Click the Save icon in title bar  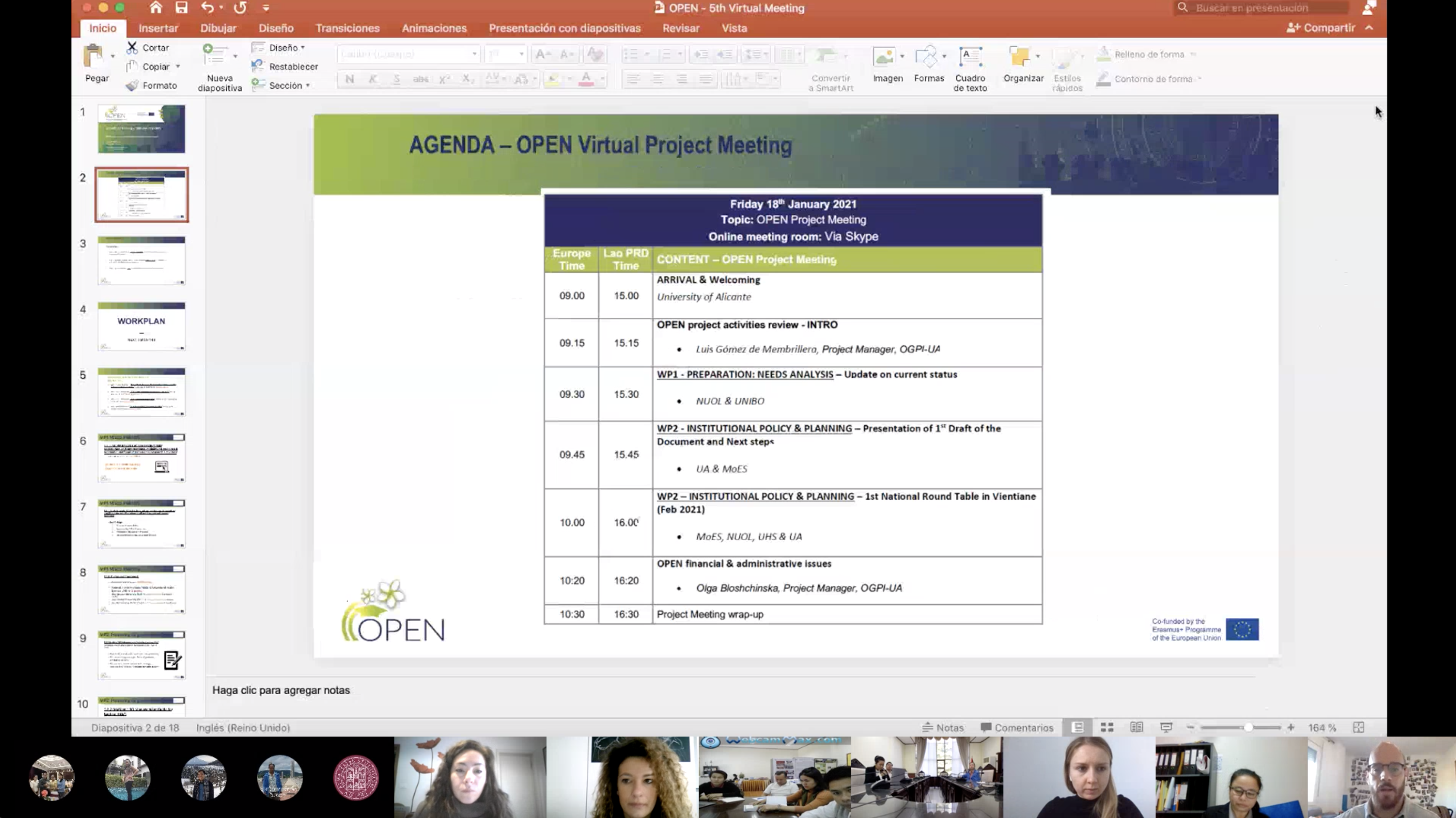(181, 8)
